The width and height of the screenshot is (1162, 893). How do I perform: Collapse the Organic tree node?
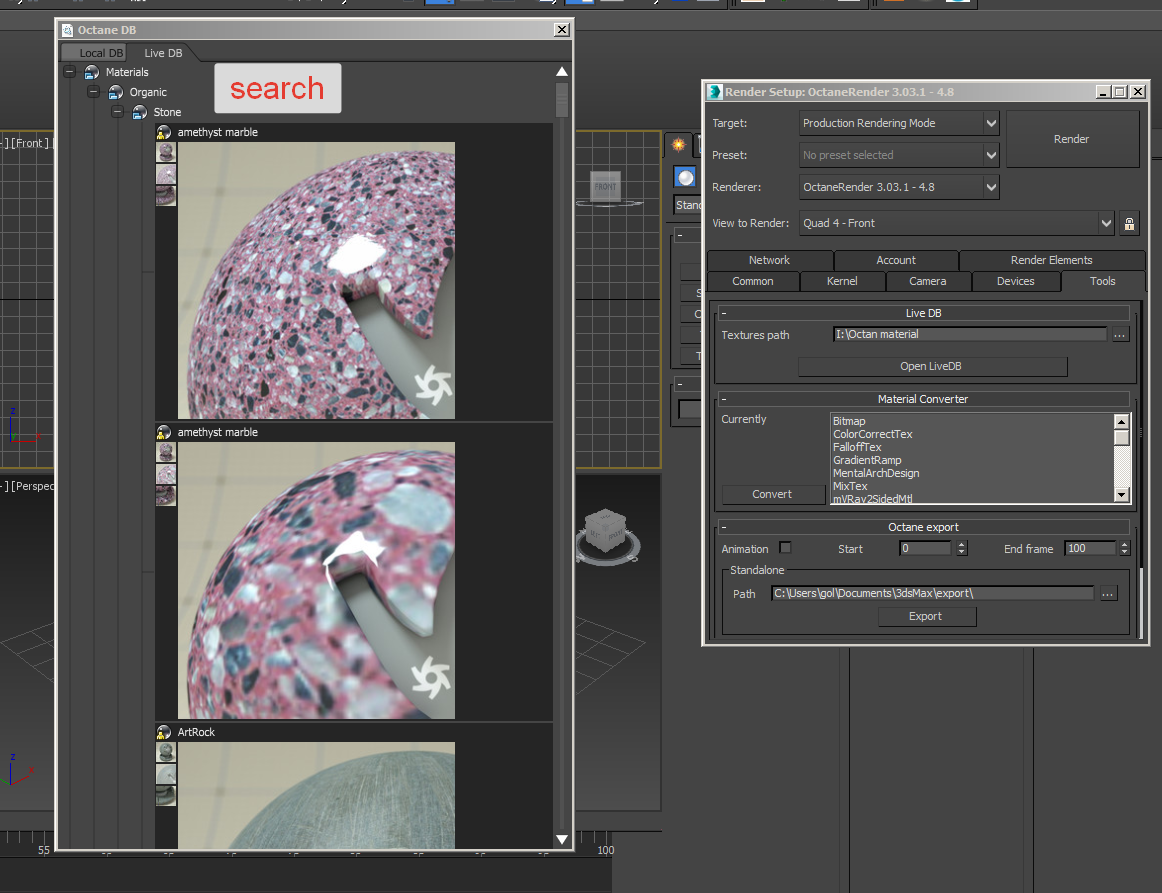93,92
